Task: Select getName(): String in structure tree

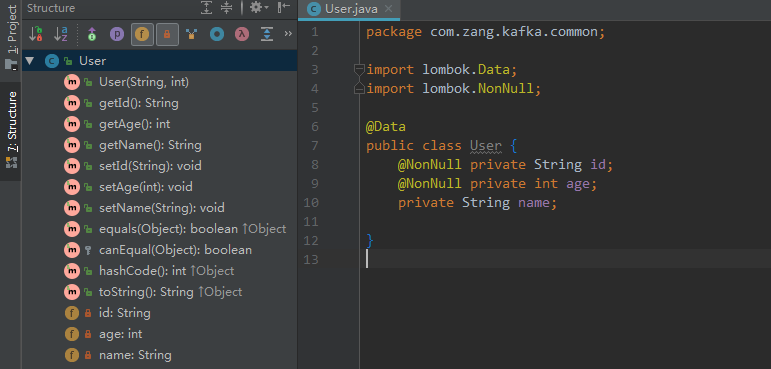Action: click(x=150, y=145)
